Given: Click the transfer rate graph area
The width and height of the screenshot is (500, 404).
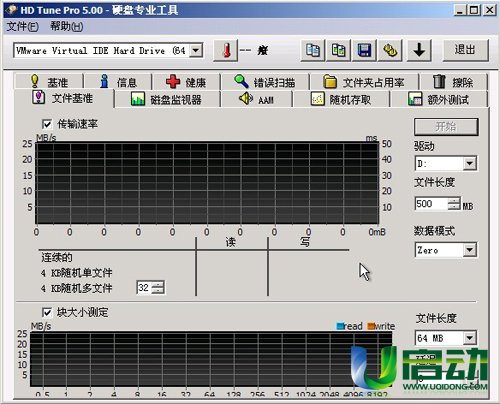Looking at the screenshot, I should pos(207,183).
